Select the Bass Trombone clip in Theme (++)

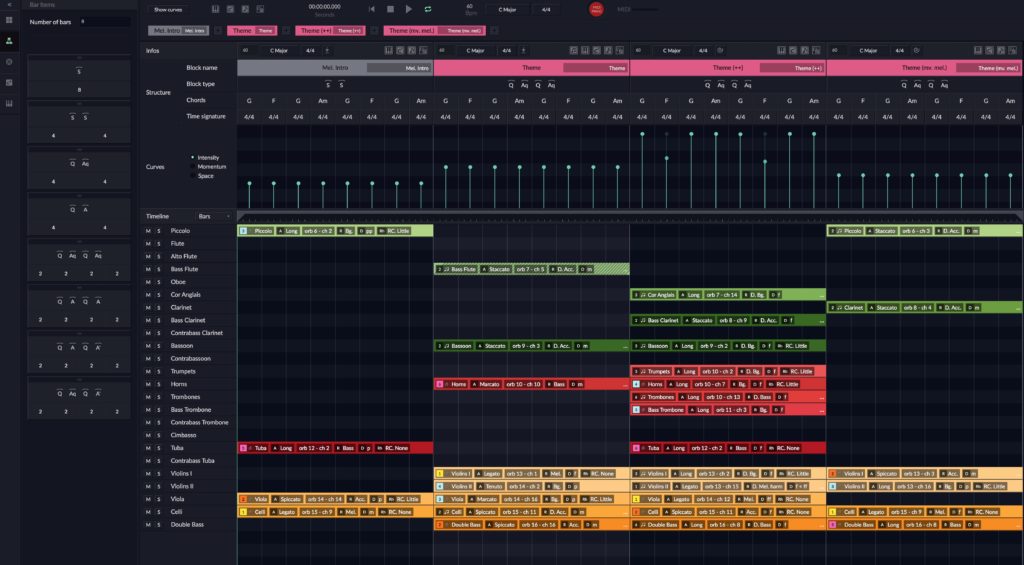[x=728, y=410]
